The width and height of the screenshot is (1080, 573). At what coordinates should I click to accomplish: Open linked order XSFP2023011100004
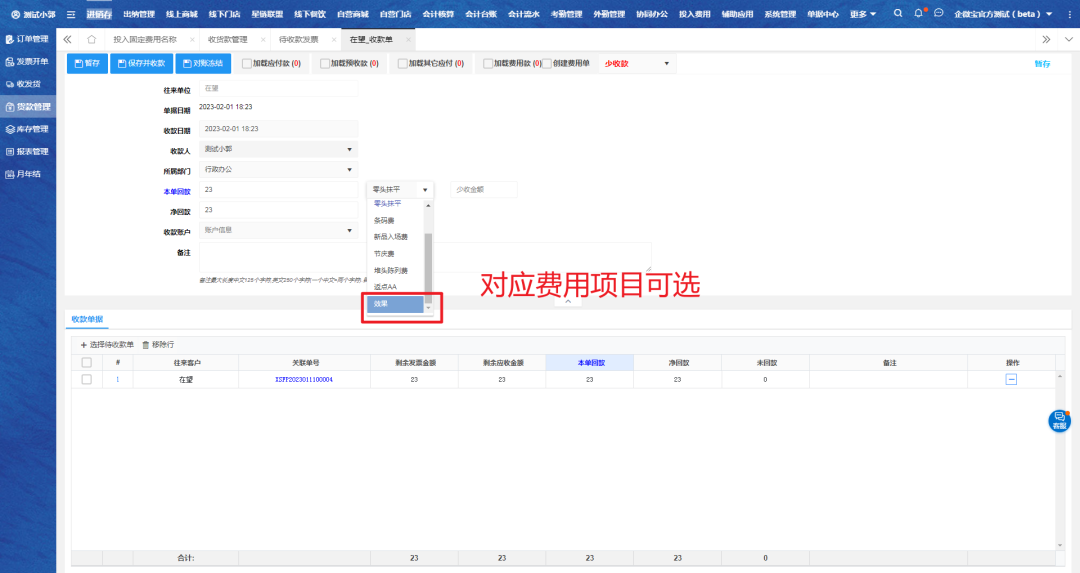coord(303,380)
